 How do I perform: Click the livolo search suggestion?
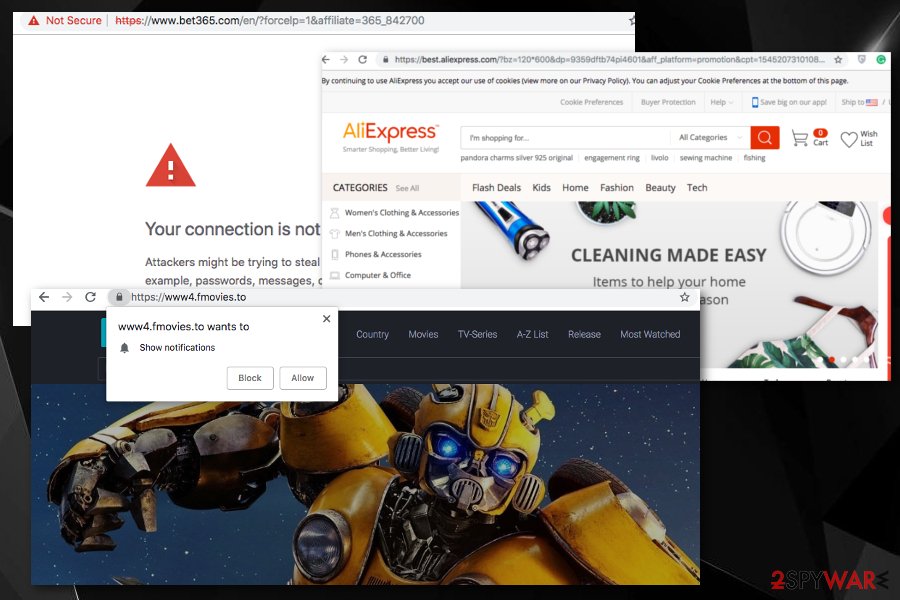tap(660, 158)
